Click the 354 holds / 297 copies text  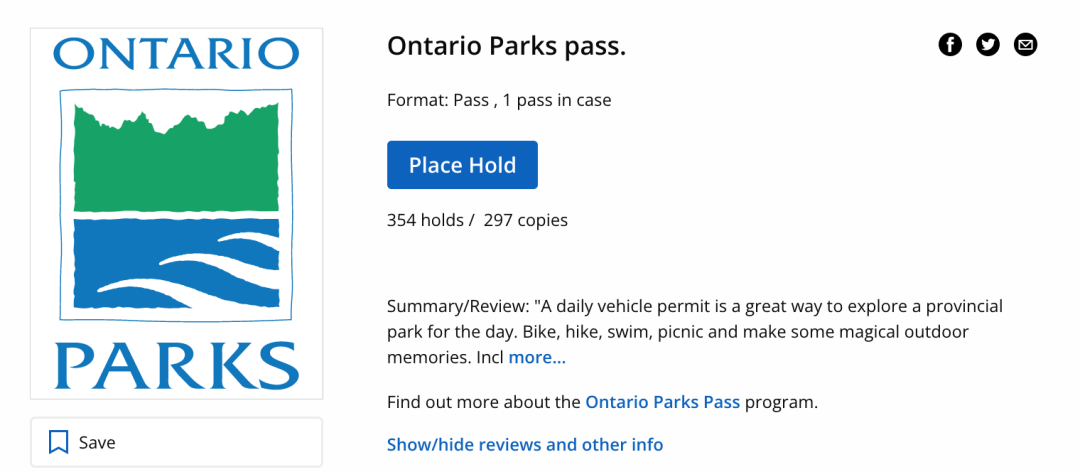(x=477, y=220)
